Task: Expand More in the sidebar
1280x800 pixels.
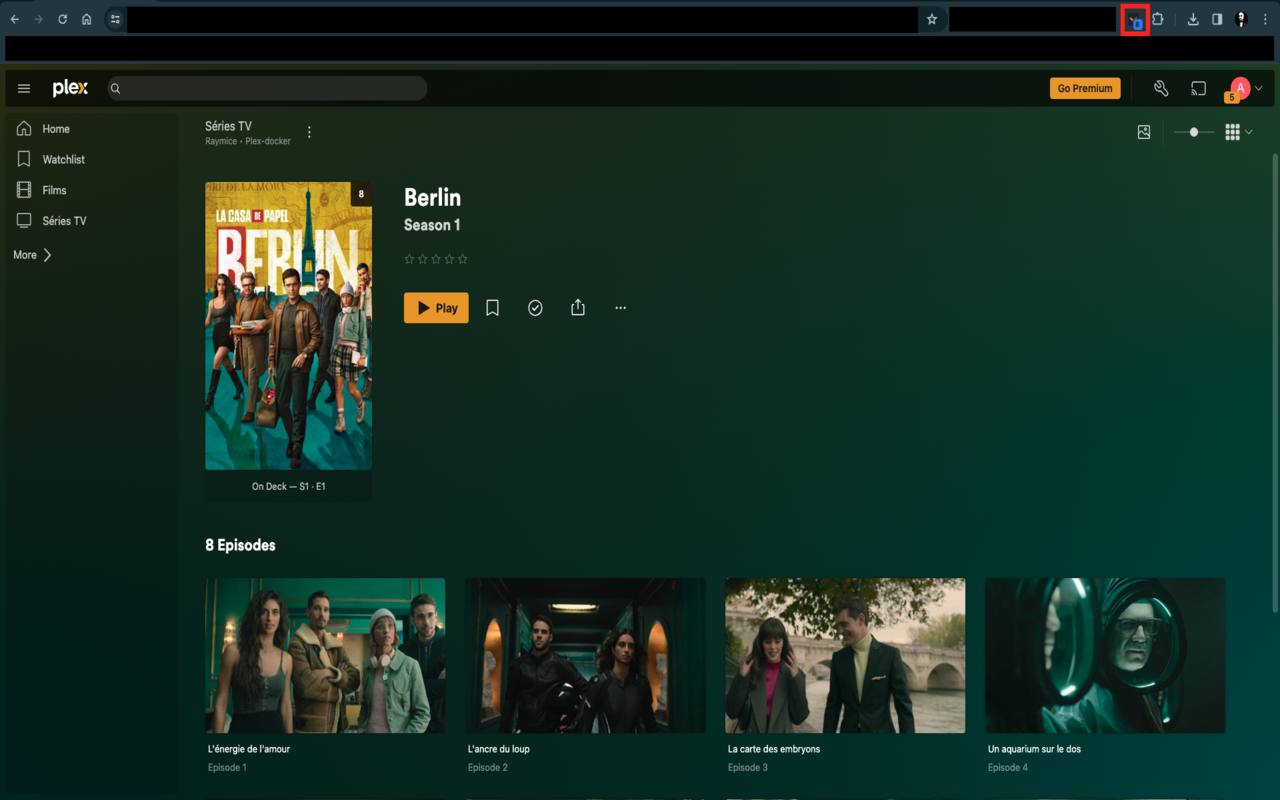Action: [x=32, y=255]
